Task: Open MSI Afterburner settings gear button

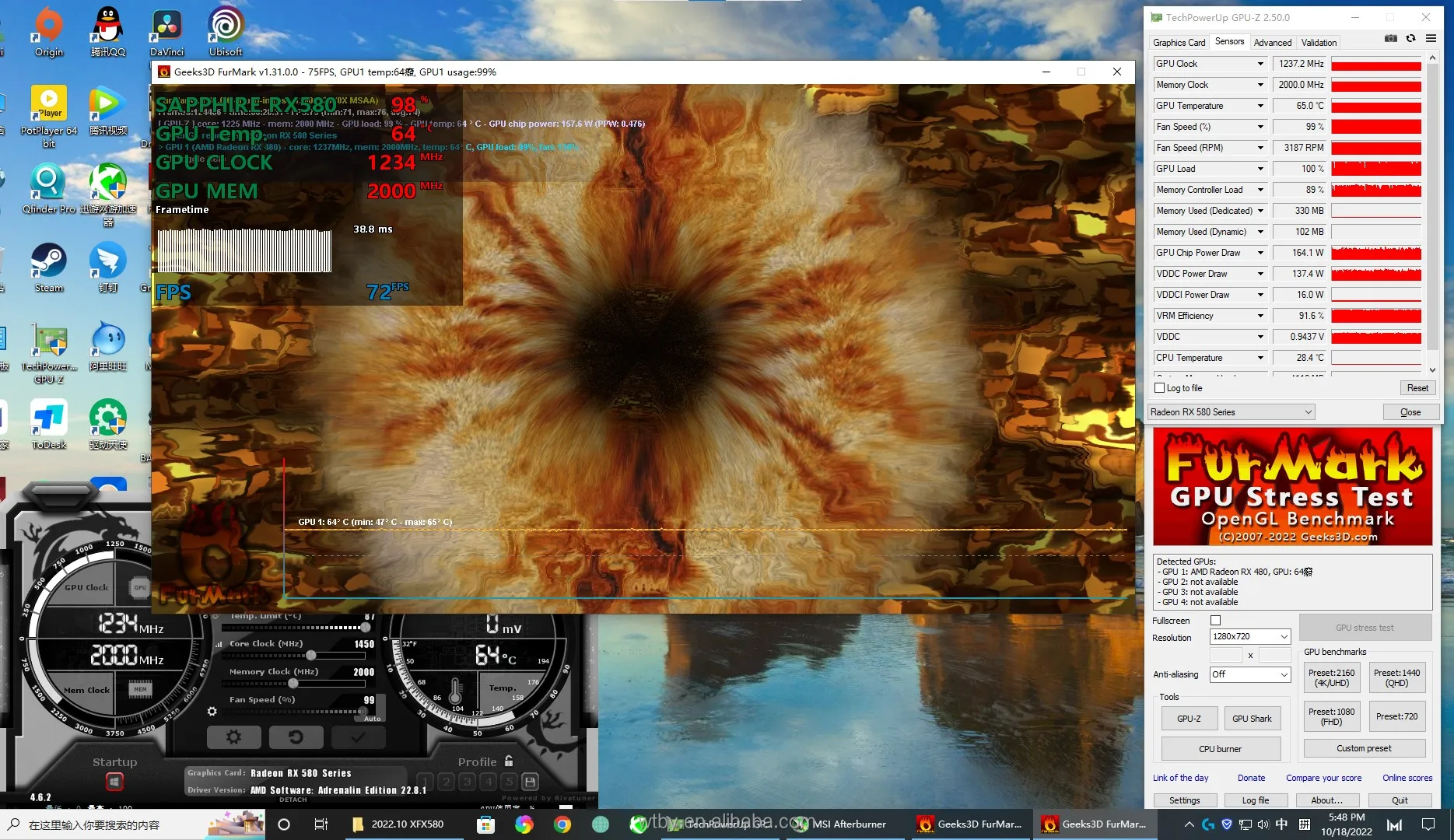Action: pyautogui.click(x=233, y=737)
